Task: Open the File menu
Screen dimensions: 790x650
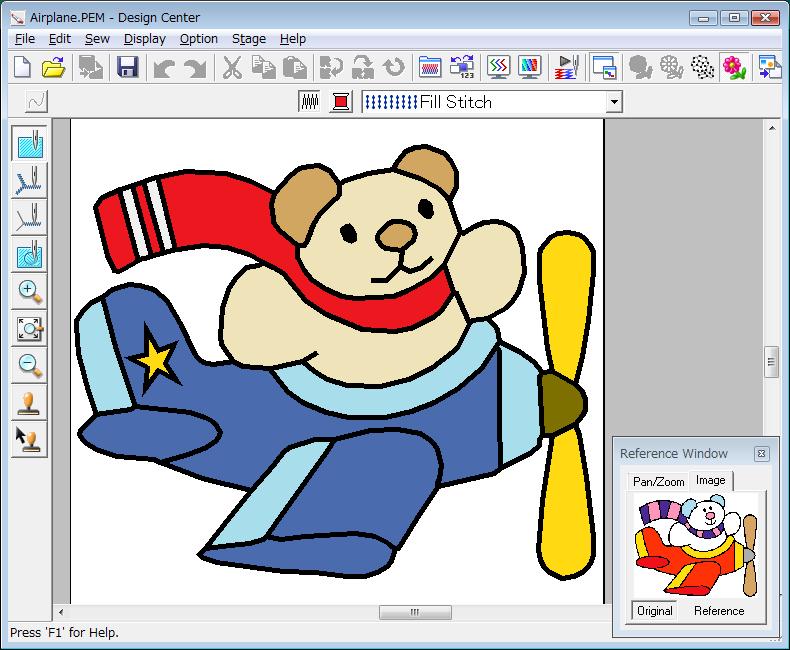Action: tap(25, 39)
